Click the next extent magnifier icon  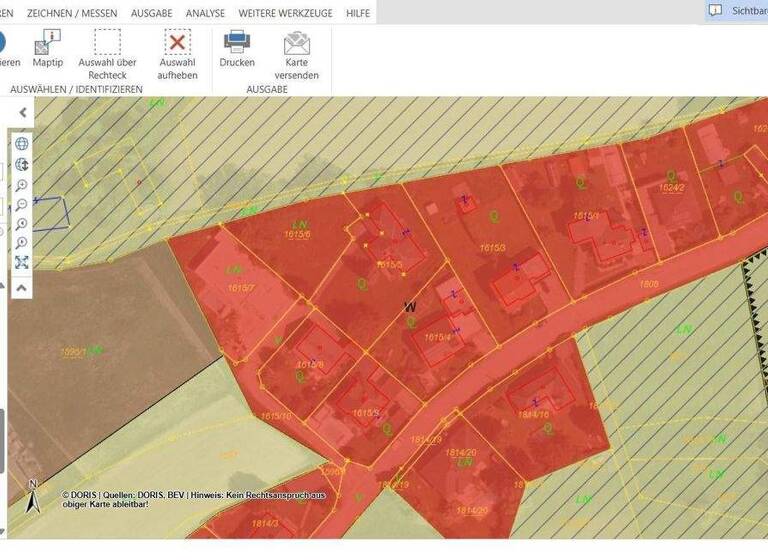point(22,243)
